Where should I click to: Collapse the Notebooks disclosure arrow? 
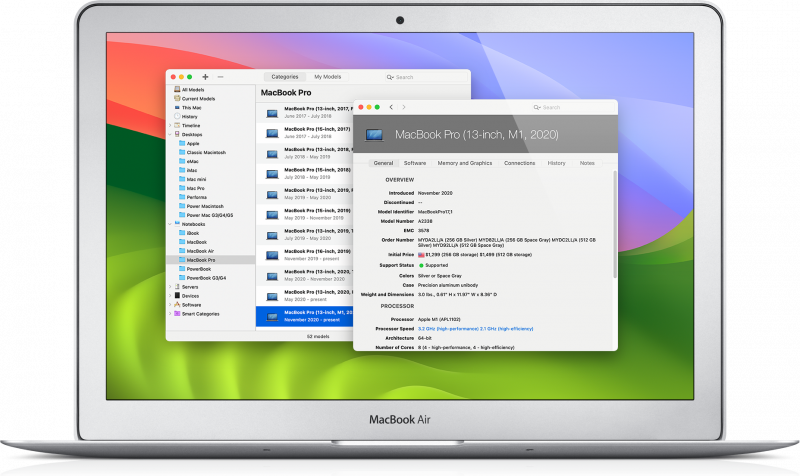[x=170, y=224]
